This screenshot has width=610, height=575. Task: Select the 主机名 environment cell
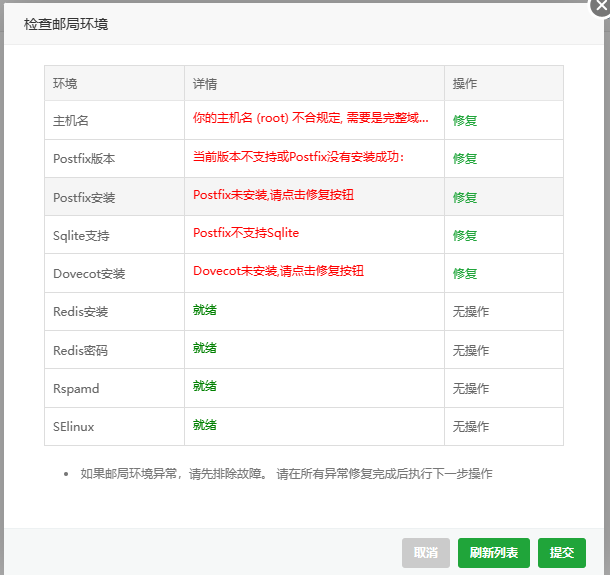click(114, 120)
